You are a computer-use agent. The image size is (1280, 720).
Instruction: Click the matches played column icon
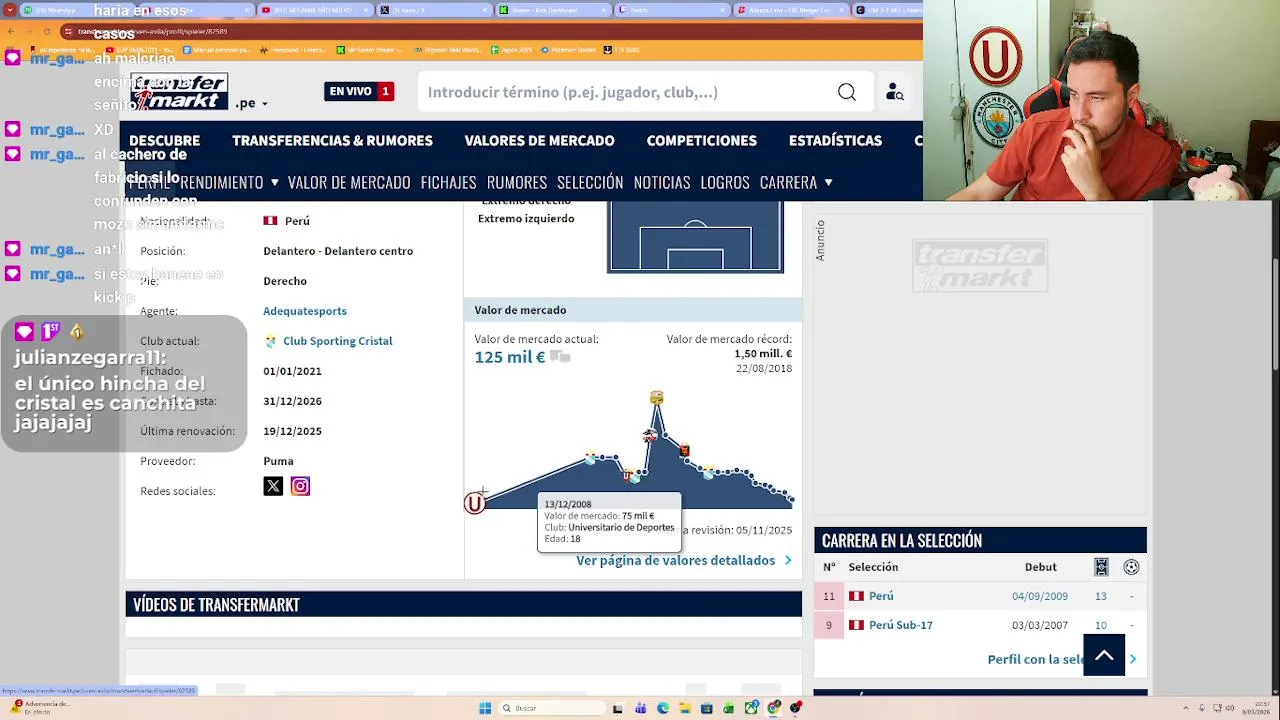(x=1101, y=567)
